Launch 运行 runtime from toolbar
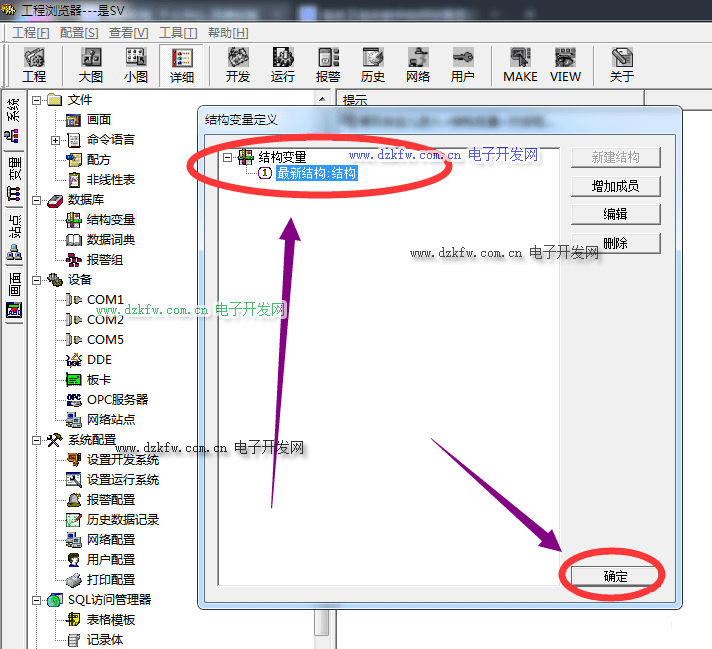The width and height of the screenshot is (712, 649). (x=283, y=65)
